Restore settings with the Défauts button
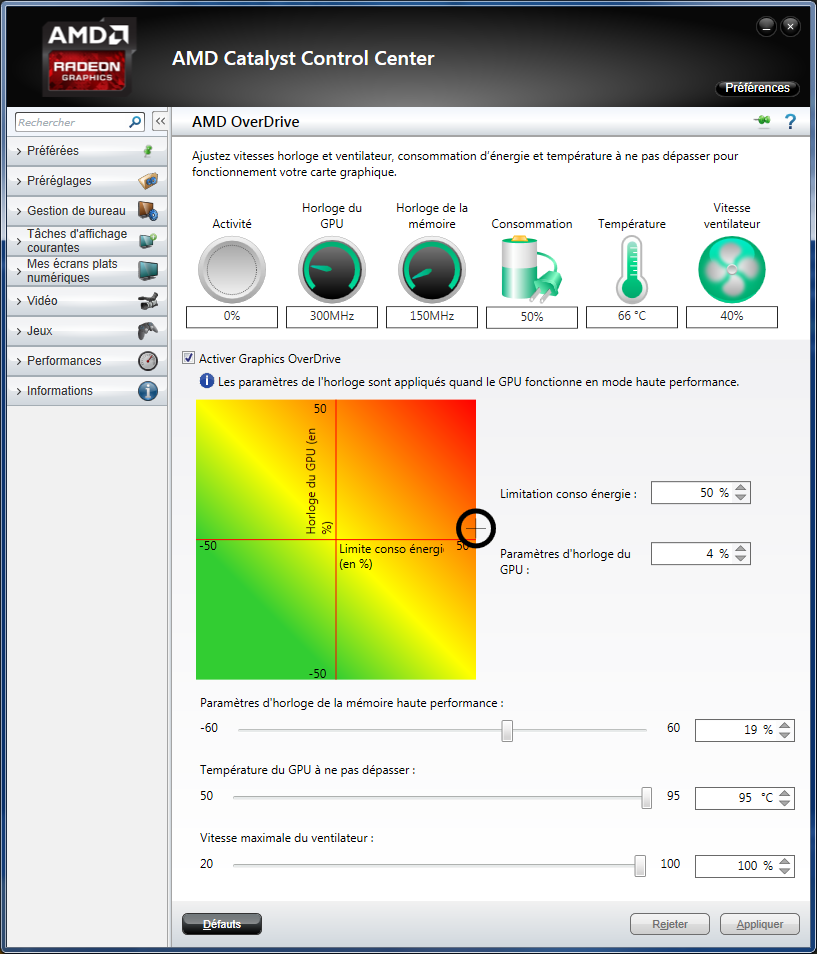 coord(221,924)
